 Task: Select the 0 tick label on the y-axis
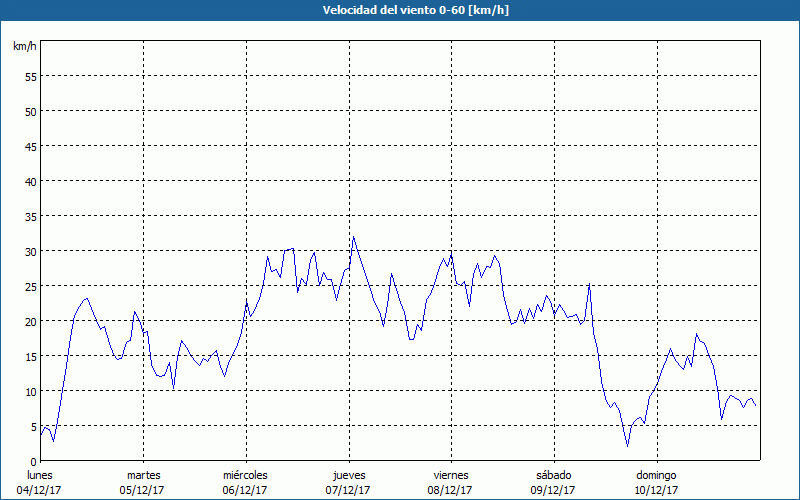tap(33, 461)
